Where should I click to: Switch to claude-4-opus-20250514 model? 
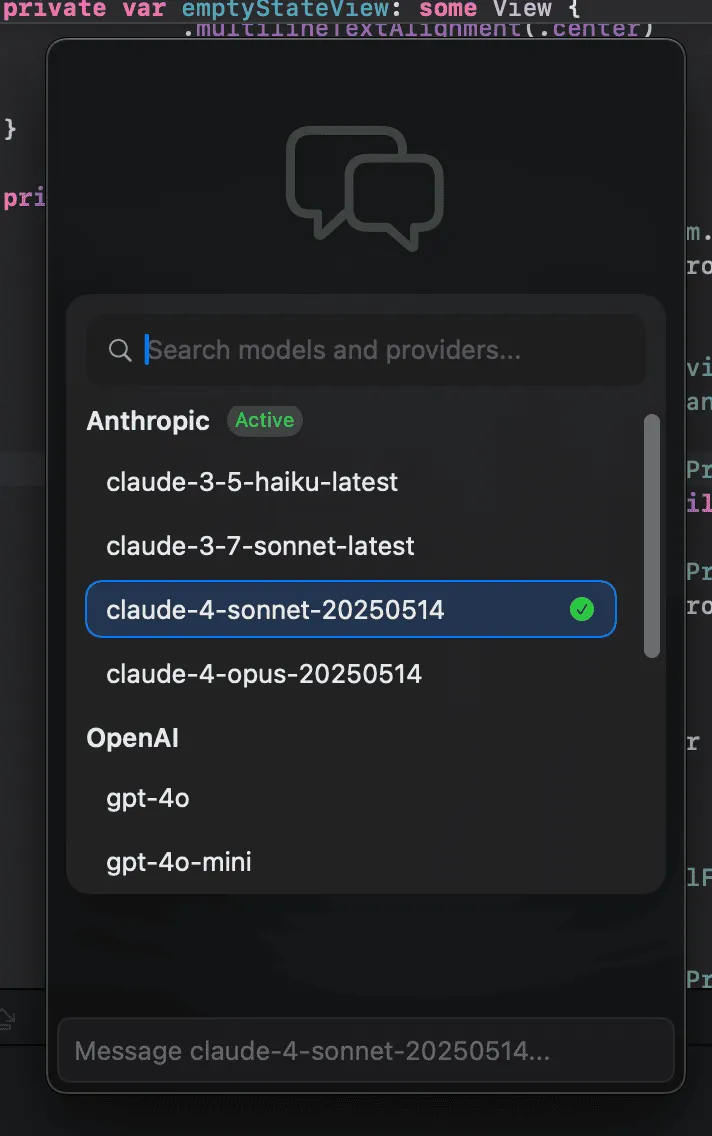click(264, 674)
